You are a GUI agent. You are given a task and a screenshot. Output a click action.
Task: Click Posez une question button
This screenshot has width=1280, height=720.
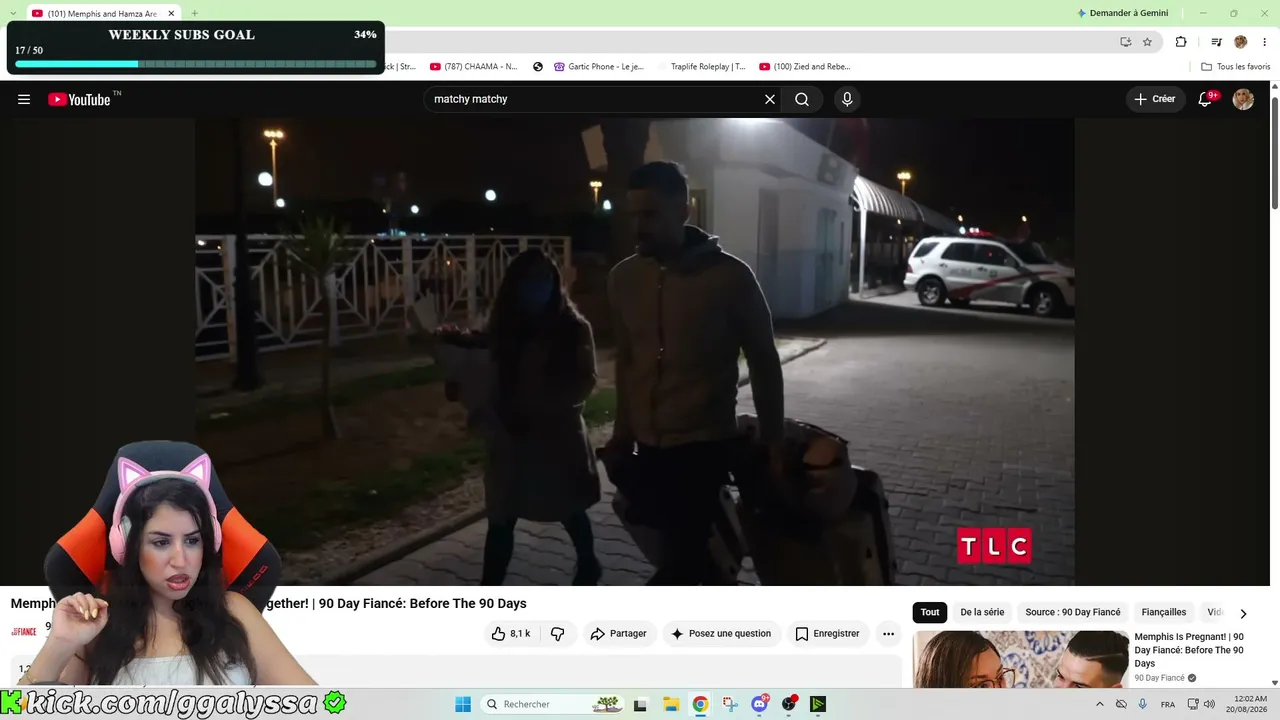pyautogui.click(x=721, y=633)
